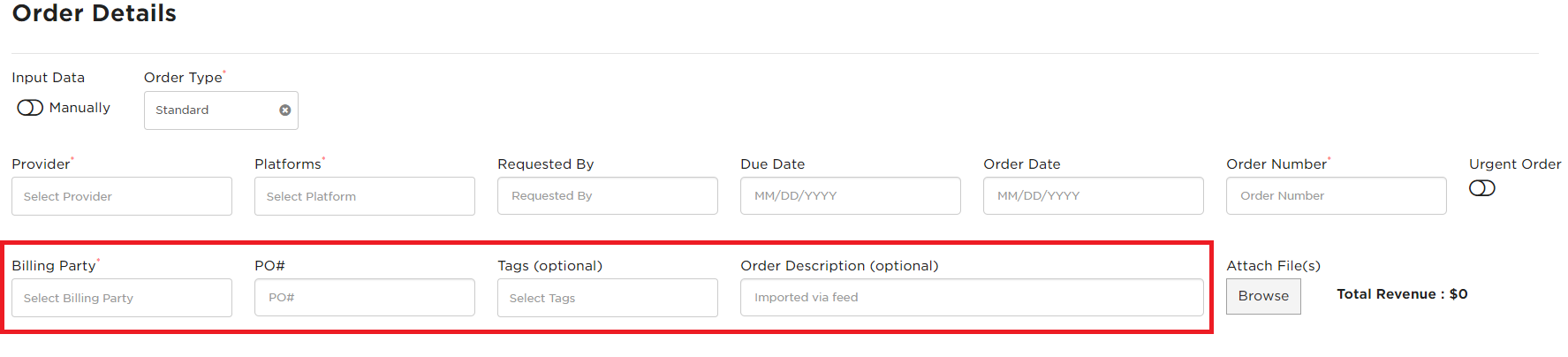
Task: Open the Select Billing Party dropdown
Action: coord(122,298)
